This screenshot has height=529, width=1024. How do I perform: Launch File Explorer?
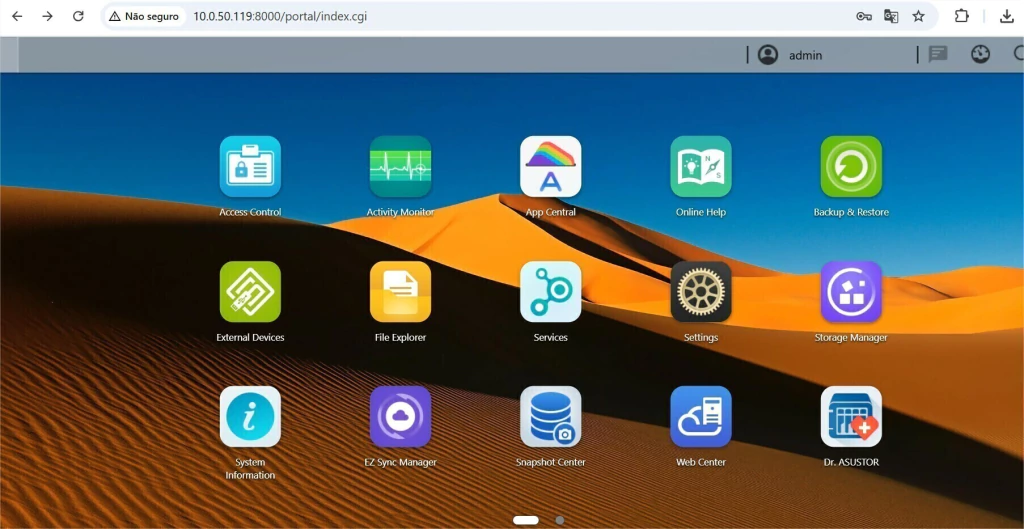tap(400, 292)
